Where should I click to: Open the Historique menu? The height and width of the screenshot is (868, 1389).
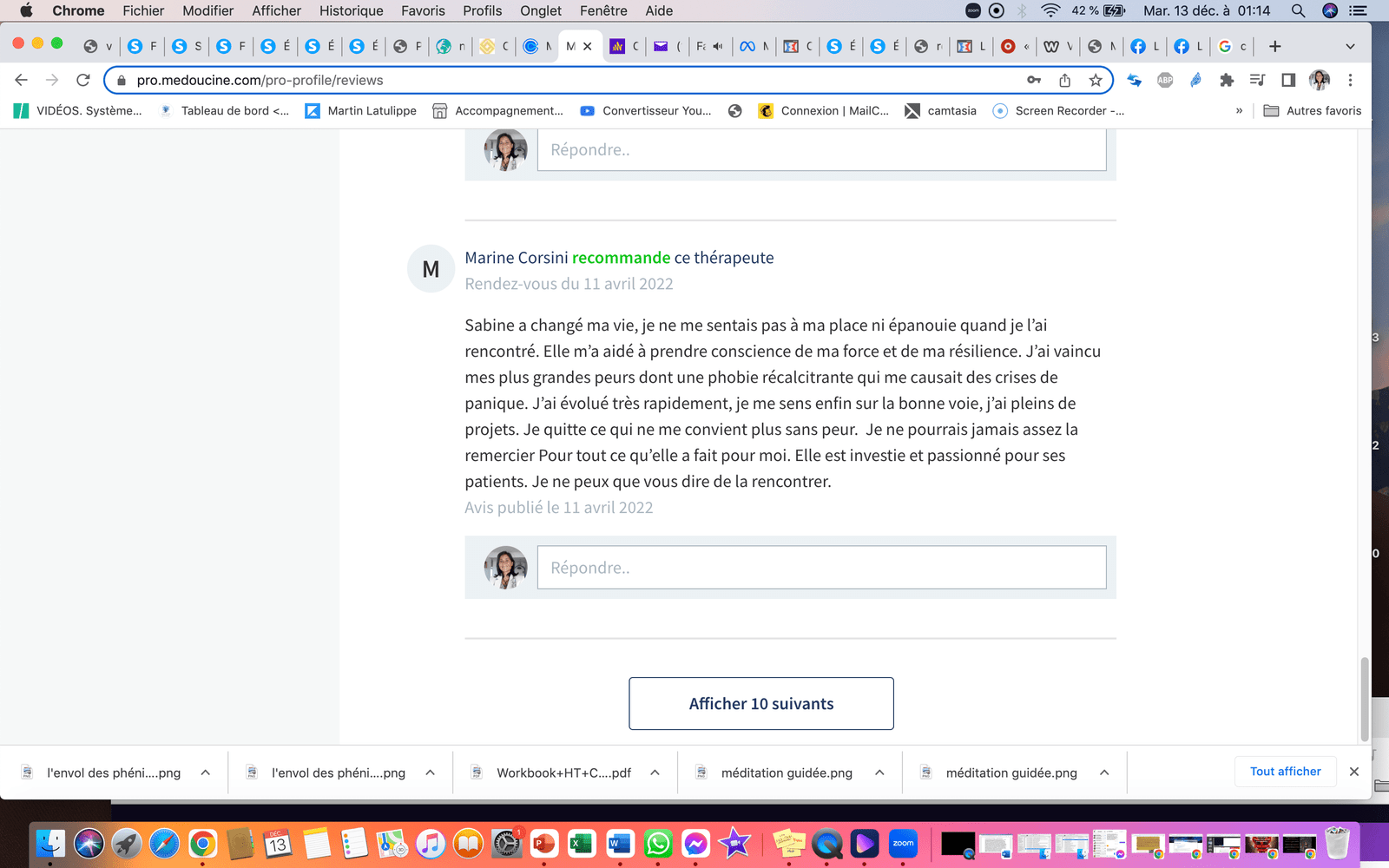pos(351,10)
